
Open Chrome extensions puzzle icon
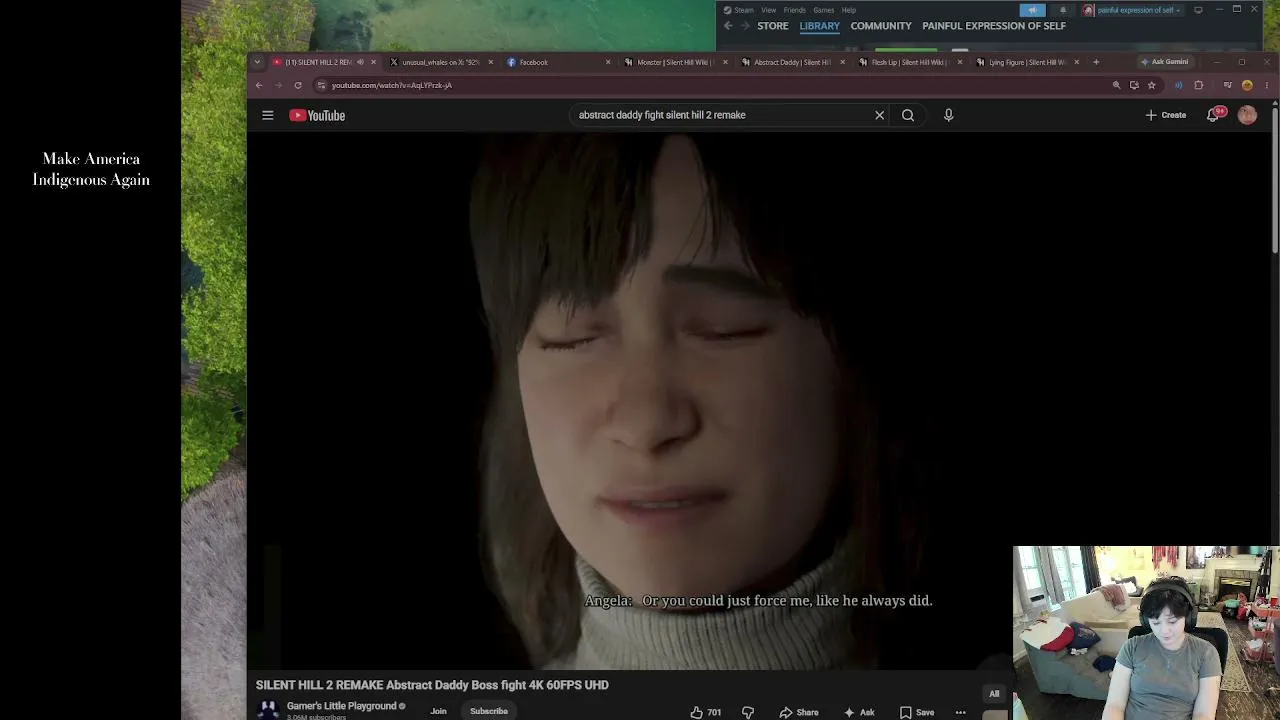1199,85
